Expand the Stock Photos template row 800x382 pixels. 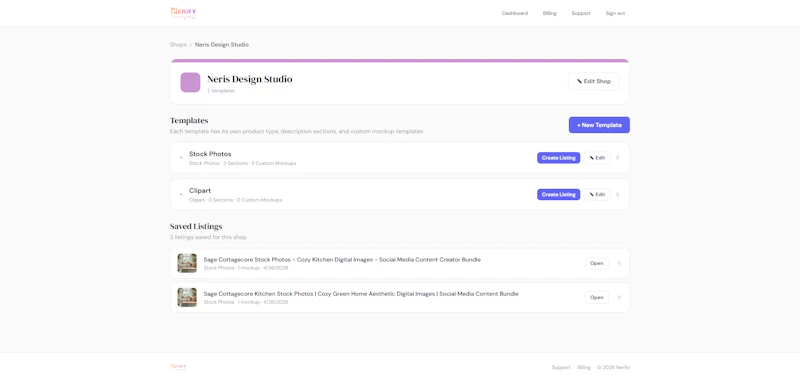[x=181, y=158]
